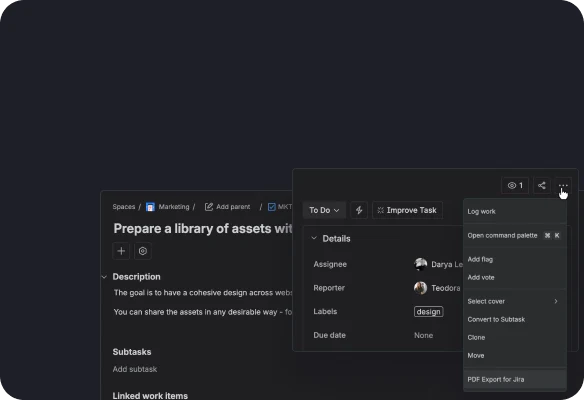Open Marketing breadcrumb link

pyautogui.click(x=174, y=207)
